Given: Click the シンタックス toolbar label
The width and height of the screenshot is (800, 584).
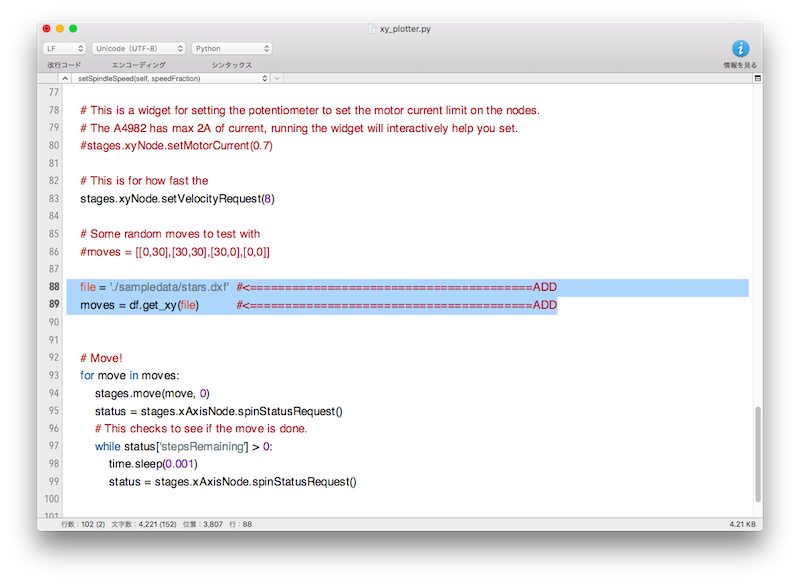Looking at the screenshot, I should (x=232, y=65).
